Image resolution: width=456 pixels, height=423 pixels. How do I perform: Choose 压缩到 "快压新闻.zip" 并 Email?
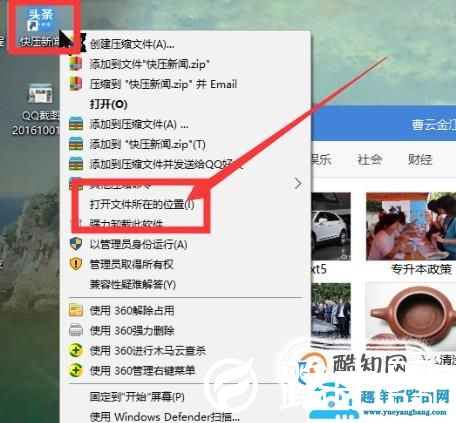click(163, 84)
